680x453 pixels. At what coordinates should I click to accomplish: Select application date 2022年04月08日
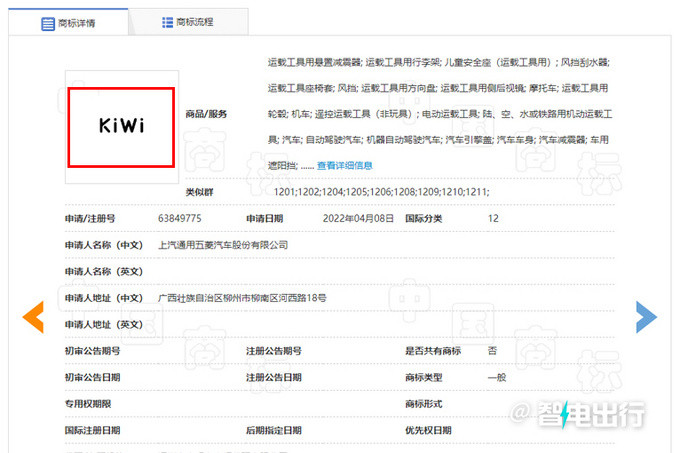[x=358, y=218]
